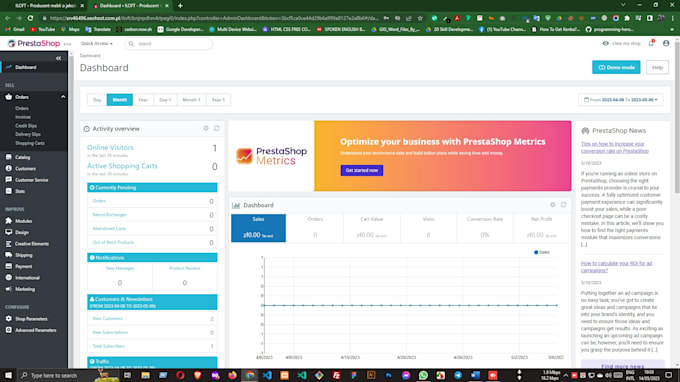Screen dimensions: 680x382
Task: Select the Cart Value chart metric
Action: (372, 228)
